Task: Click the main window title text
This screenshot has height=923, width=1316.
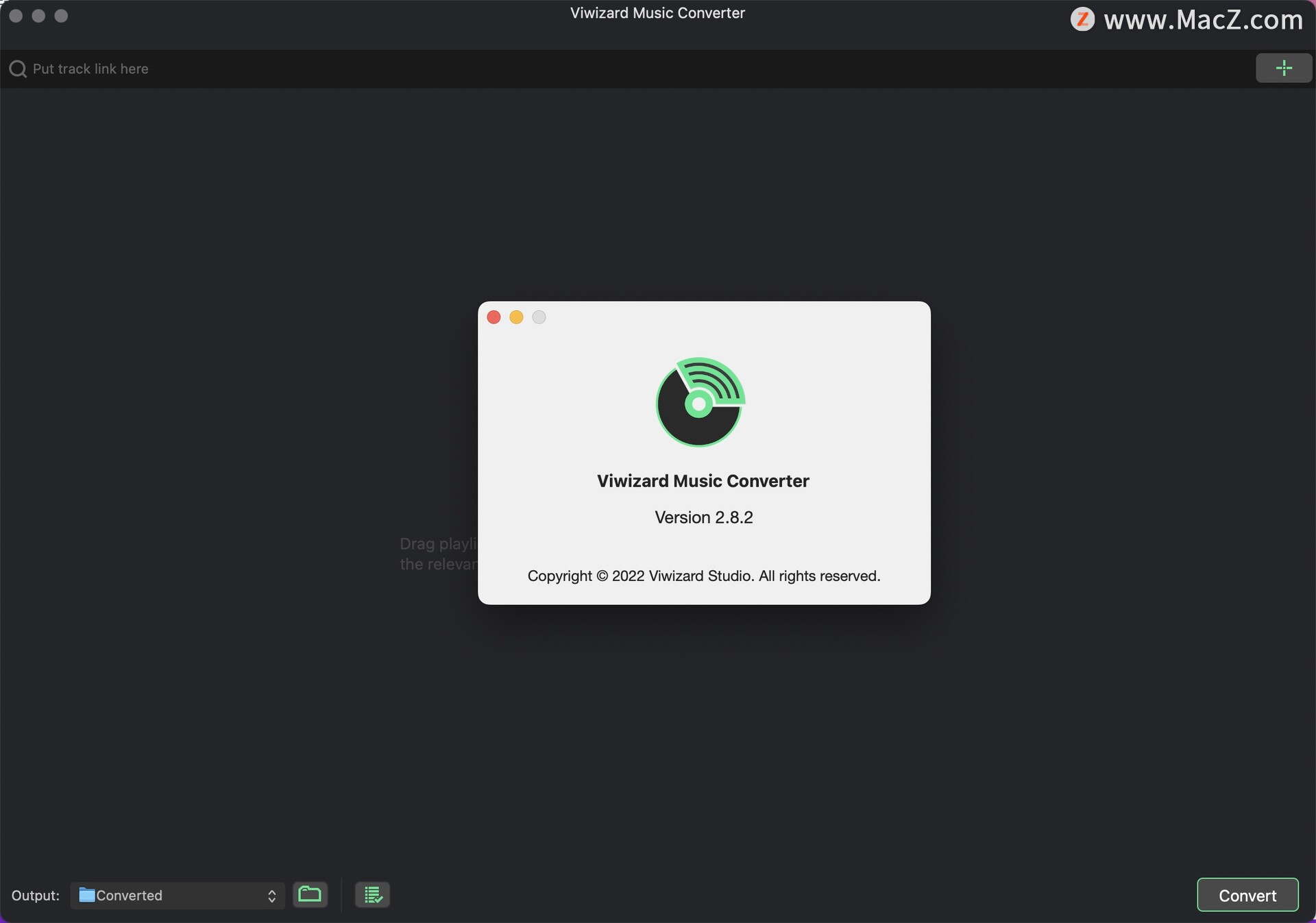Action: (657, 13)
